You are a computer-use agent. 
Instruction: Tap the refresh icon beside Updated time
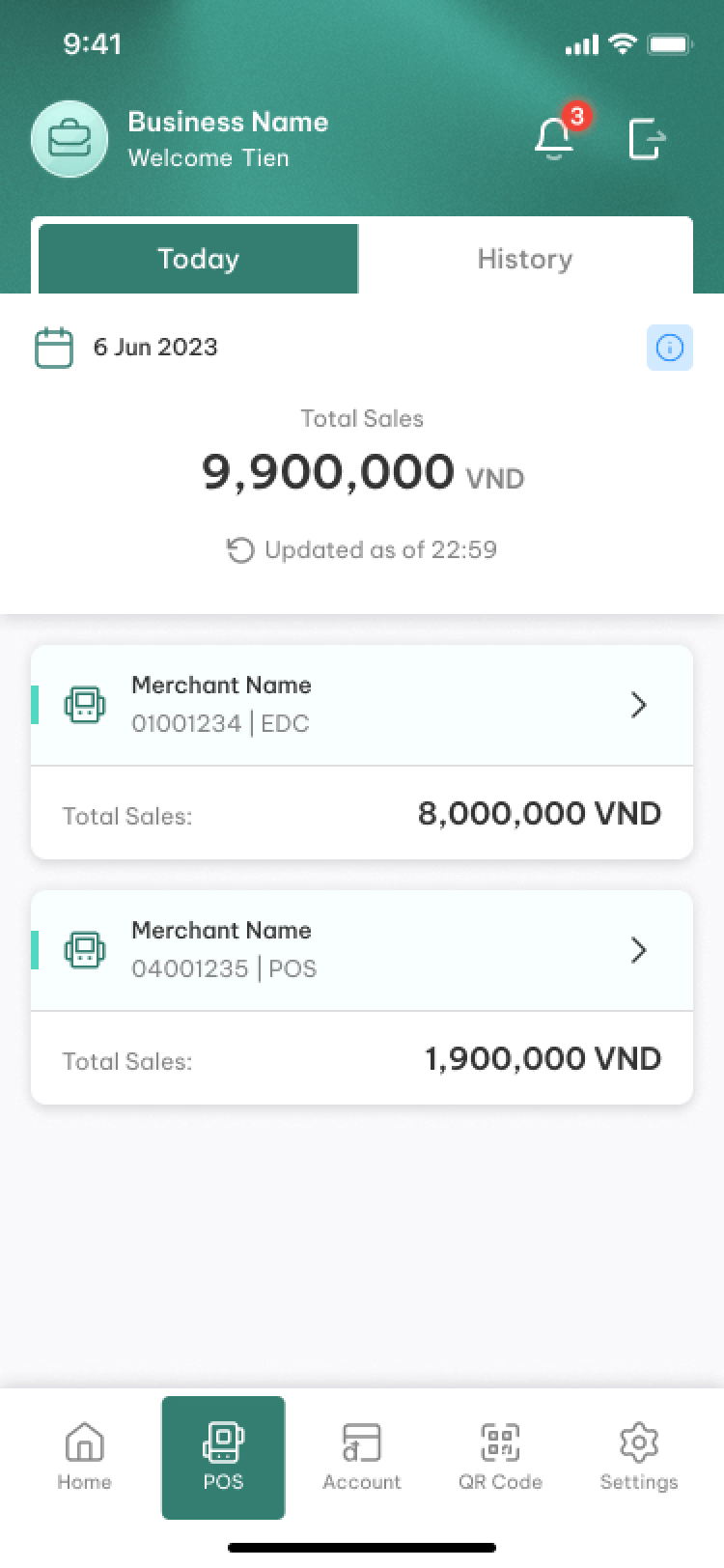[239, 550]
